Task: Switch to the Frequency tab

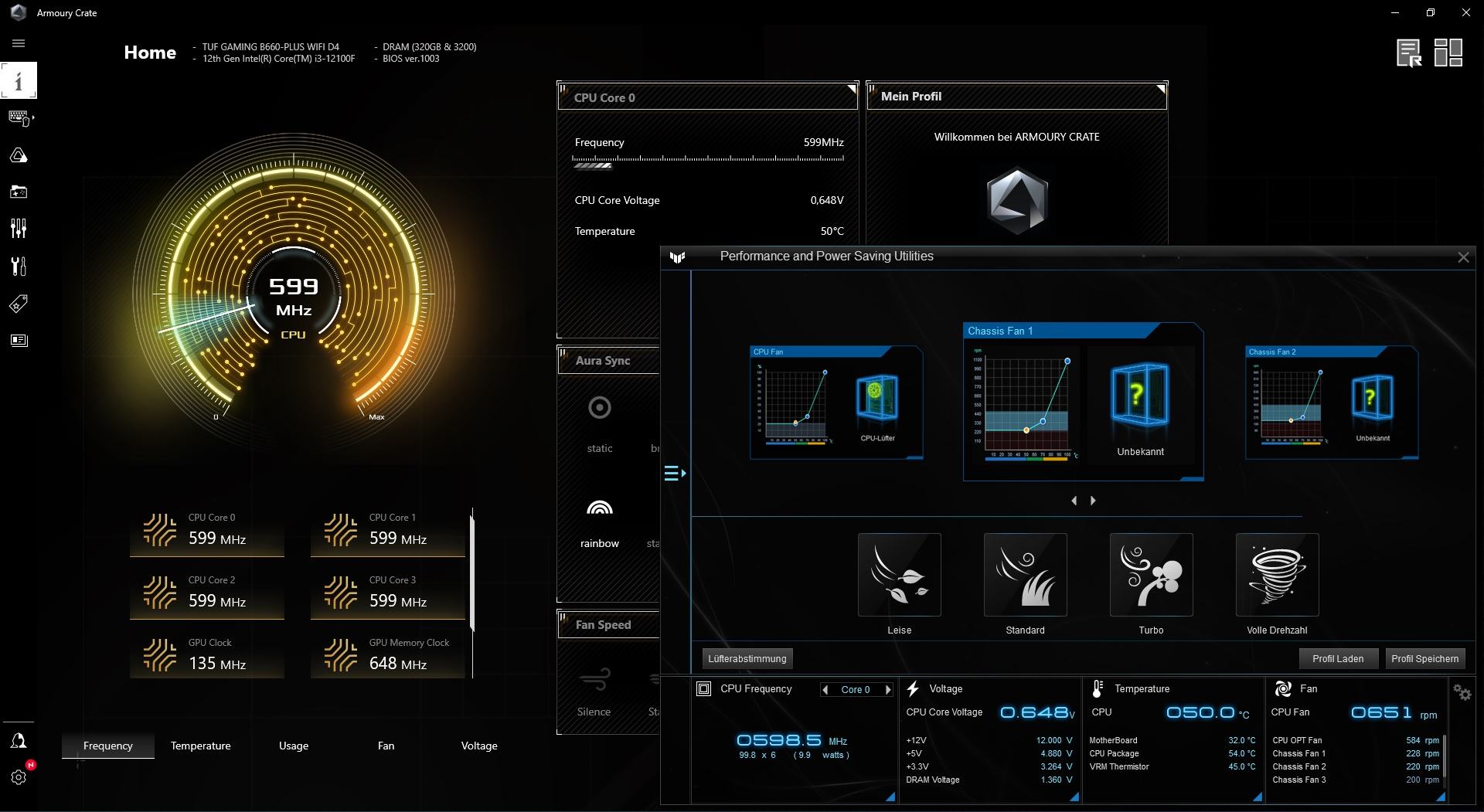Action: (x=108, y=746)
